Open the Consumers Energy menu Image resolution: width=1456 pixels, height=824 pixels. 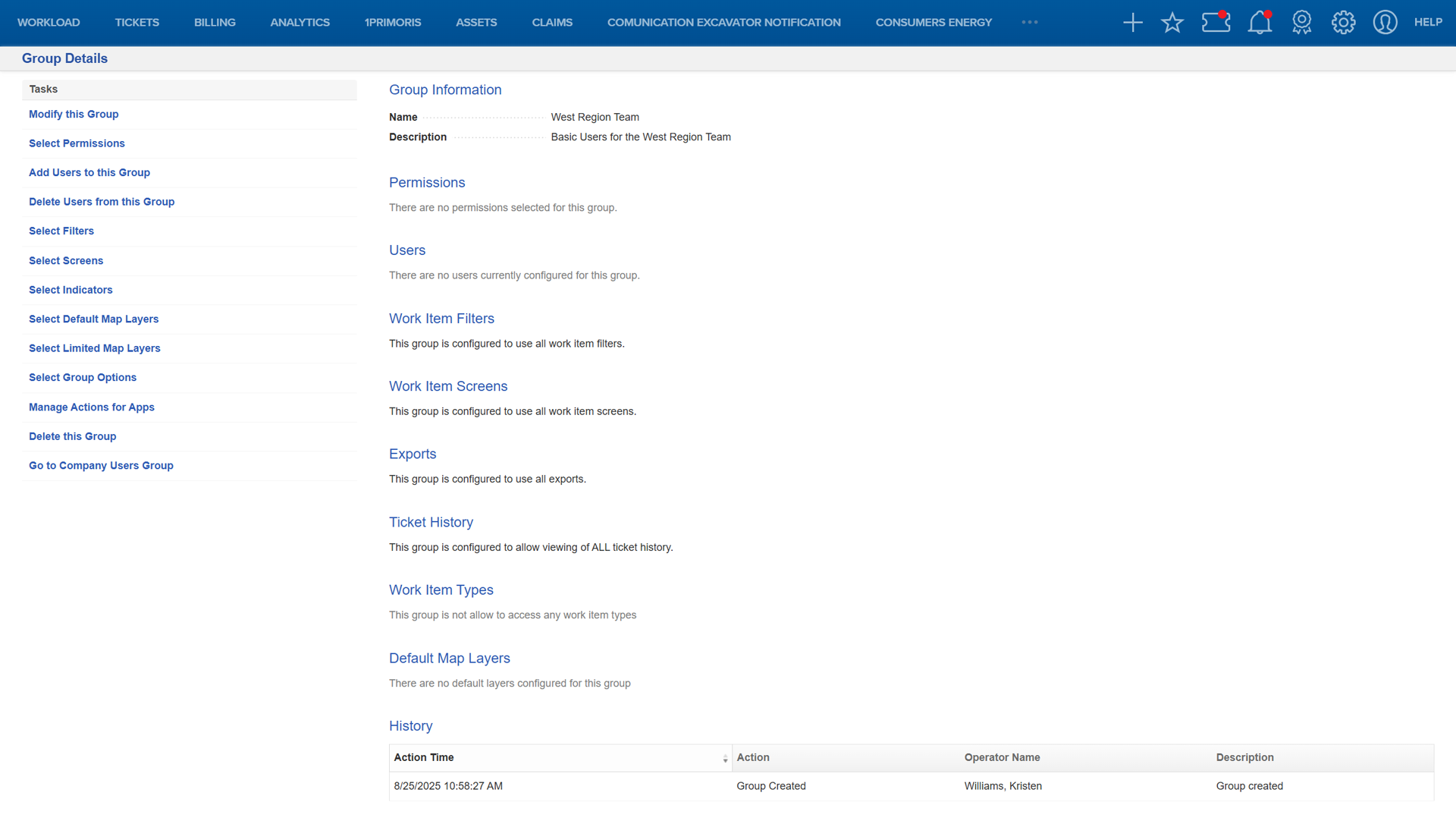click(x=933, y=23)
